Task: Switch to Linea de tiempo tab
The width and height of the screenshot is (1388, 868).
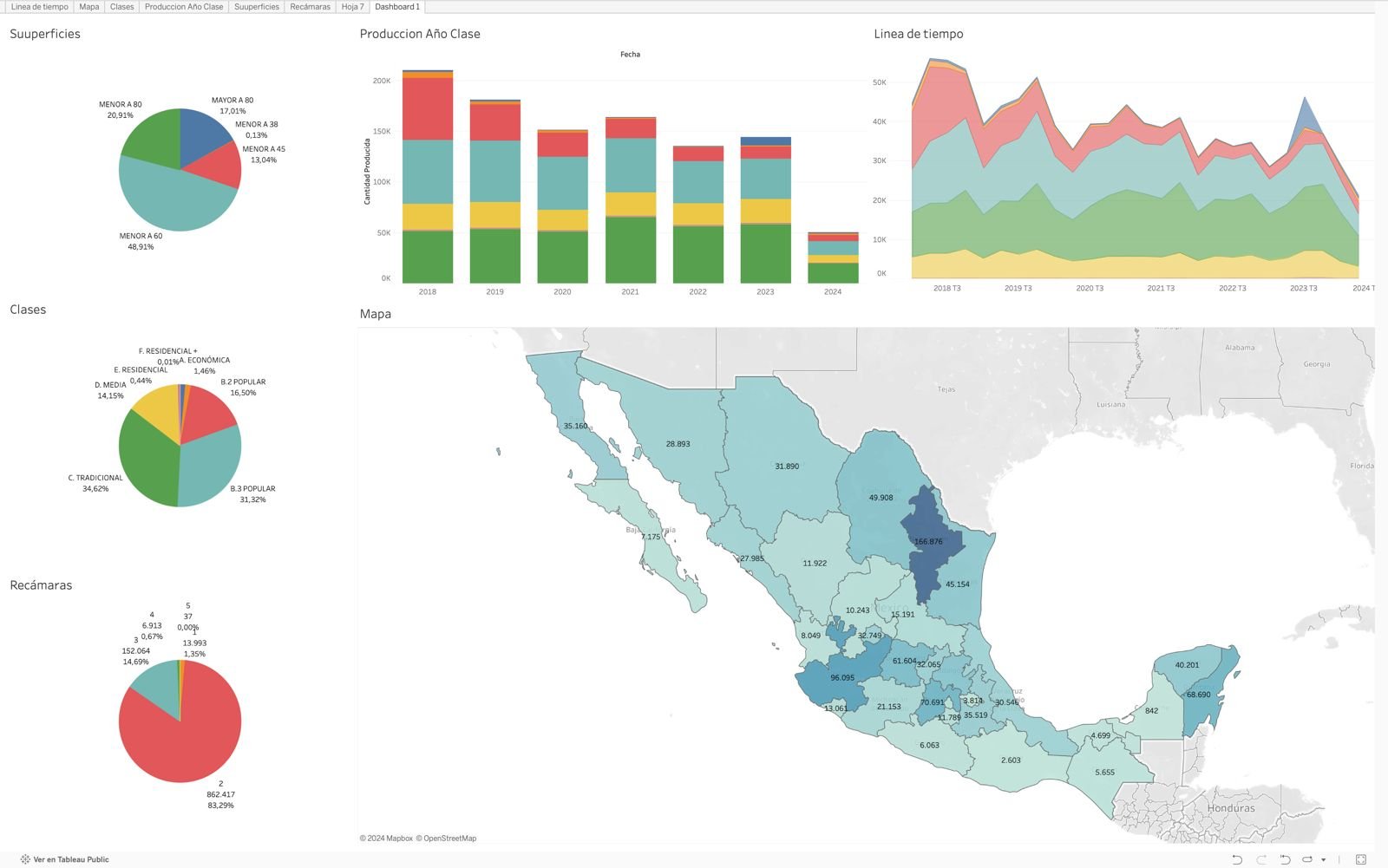Action: pos(39,6)
